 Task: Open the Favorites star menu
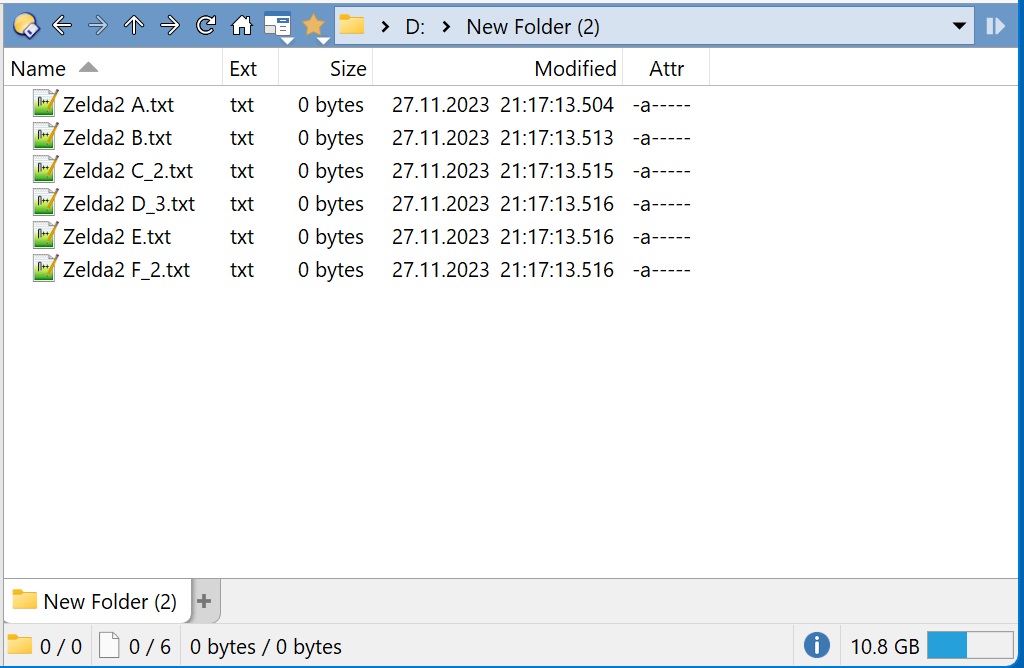313,25
